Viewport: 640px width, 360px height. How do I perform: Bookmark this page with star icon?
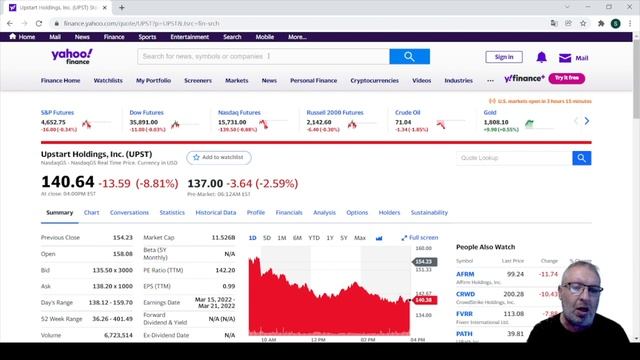583,24
